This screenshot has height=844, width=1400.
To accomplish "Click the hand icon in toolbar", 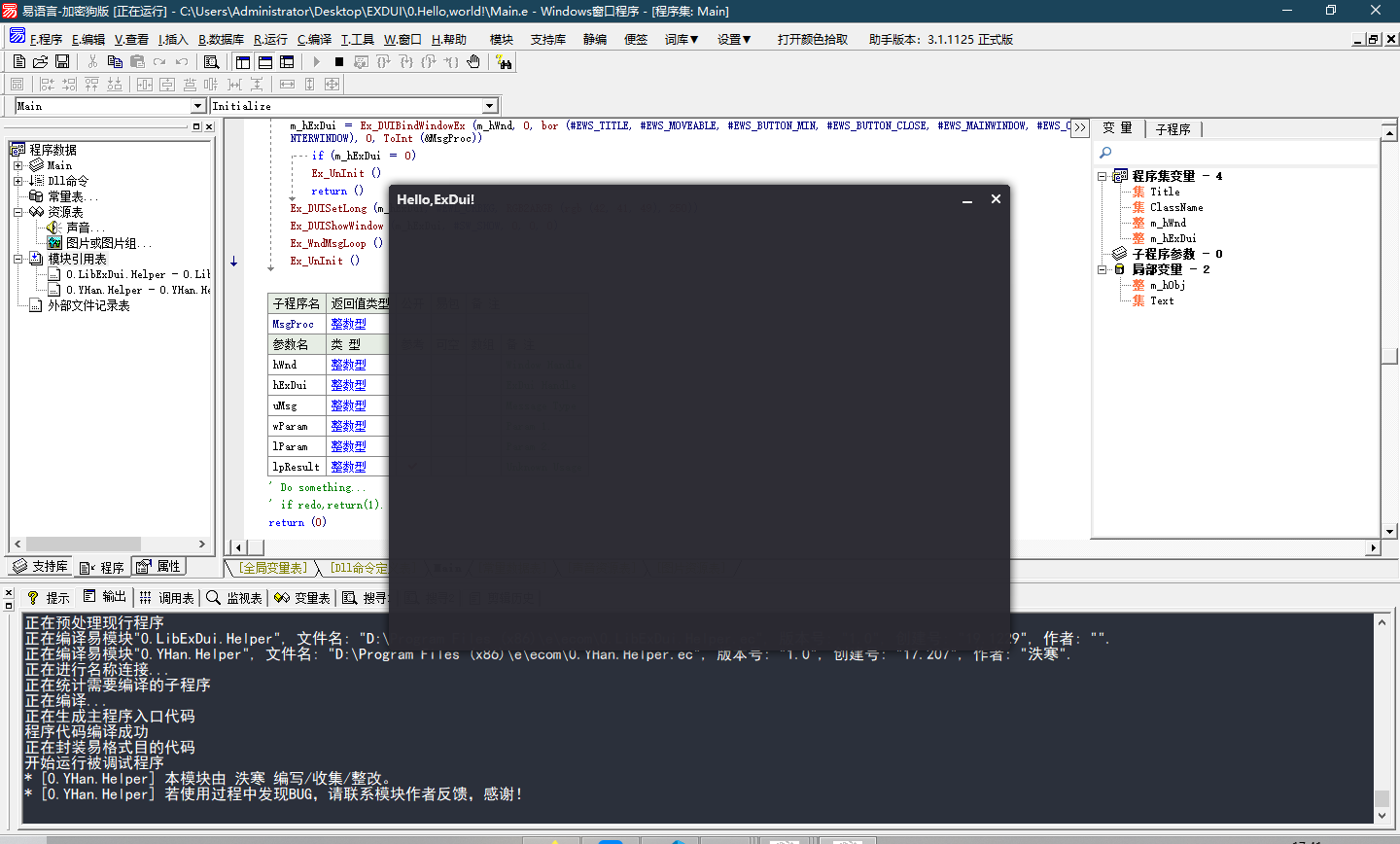I will [473, 61].
